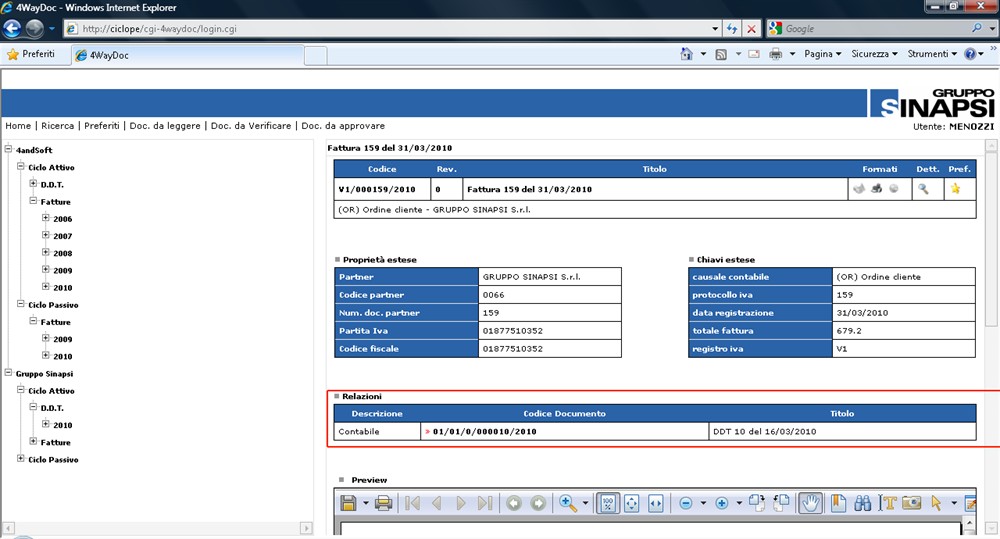The height and width of the screenshot is (539, 1000).
Task: Expand the 2010 node under 4andSoft Ciclo Attivo
Action: pos(46,287)
